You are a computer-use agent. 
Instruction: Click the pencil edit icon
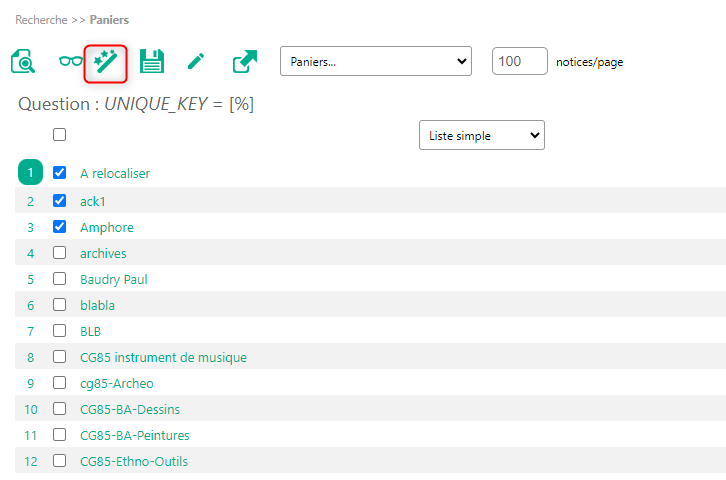coord(196,62)
